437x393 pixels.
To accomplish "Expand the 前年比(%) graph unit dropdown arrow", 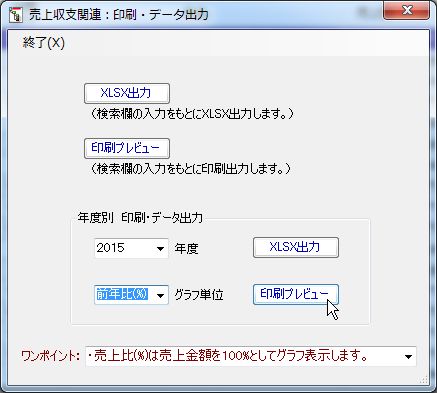I will (x=160, y=295).
